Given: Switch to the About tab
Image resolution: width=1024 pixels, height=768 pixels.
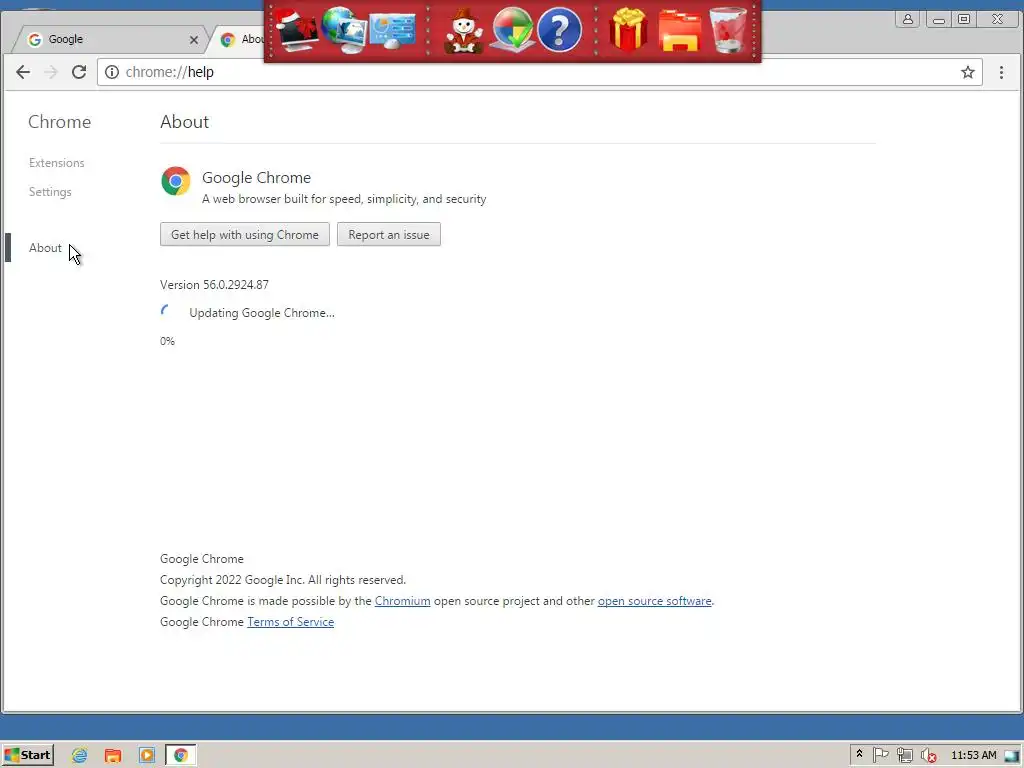Looking at the screenshot, I should click(243, 40).
